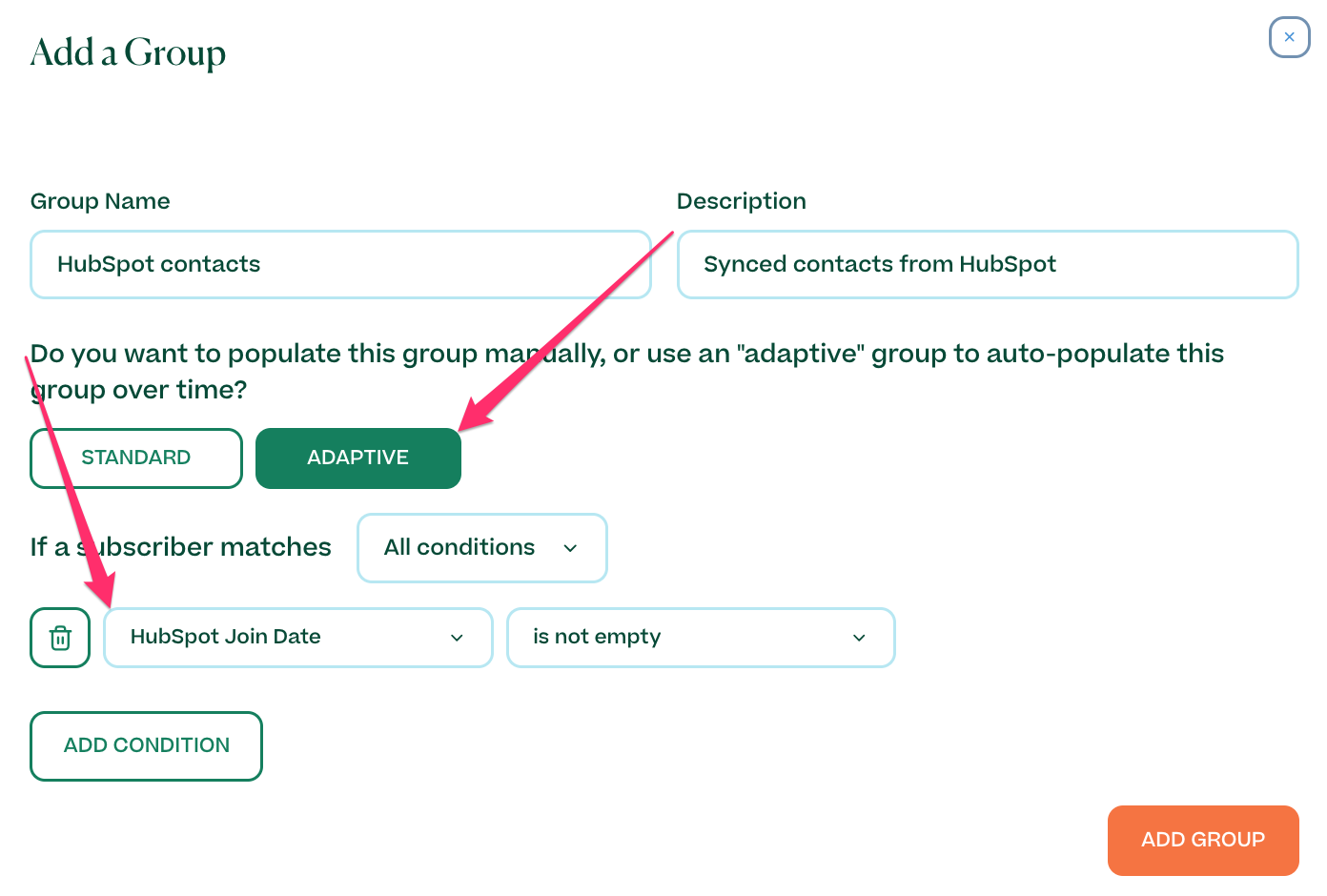
Task: Open the 'is not empty' operator dropdown
Action: pos(701,638)
